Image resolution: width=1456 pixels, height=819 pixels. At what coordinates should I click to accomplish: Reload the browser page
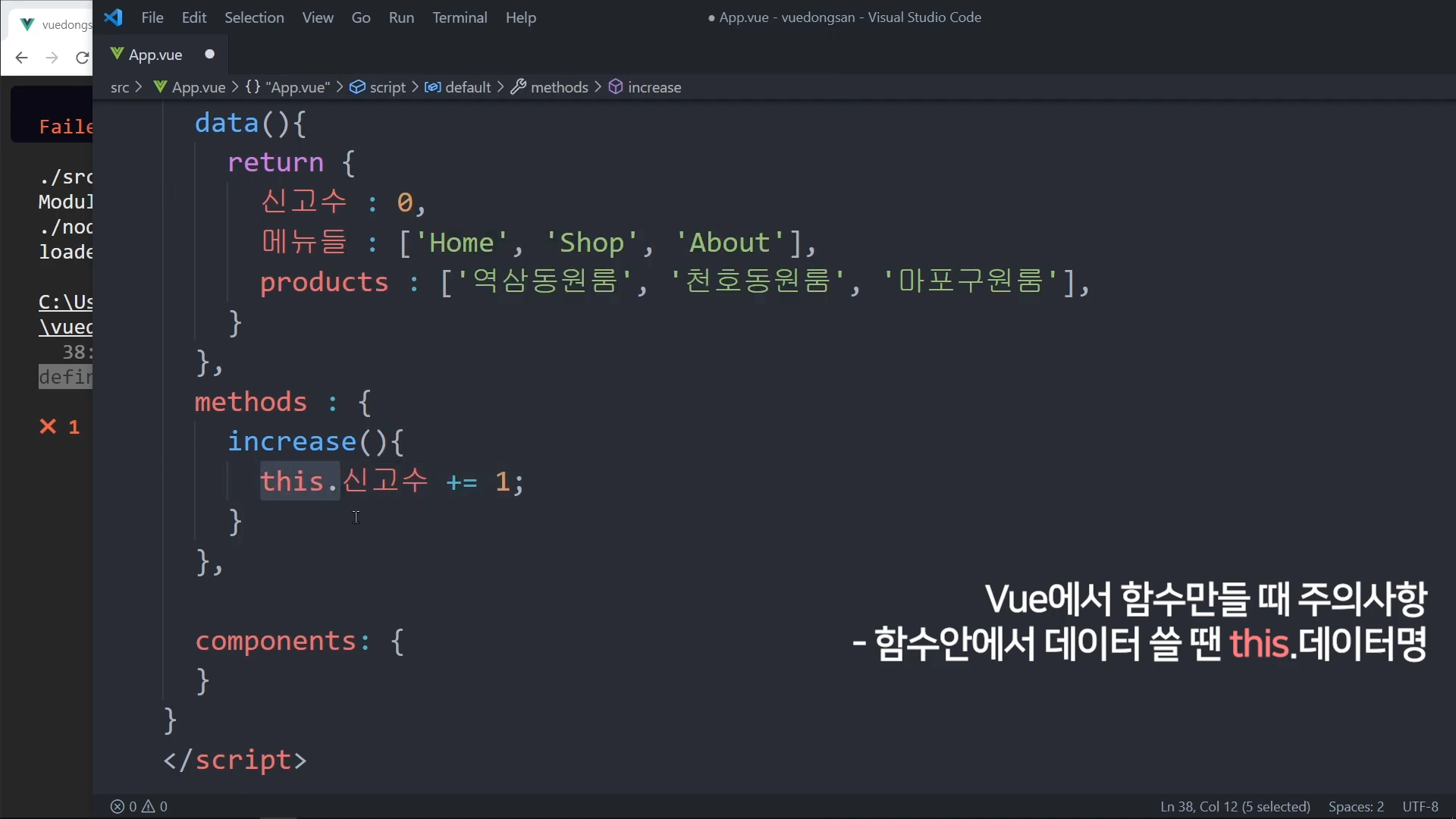click(x=82, y=58)
